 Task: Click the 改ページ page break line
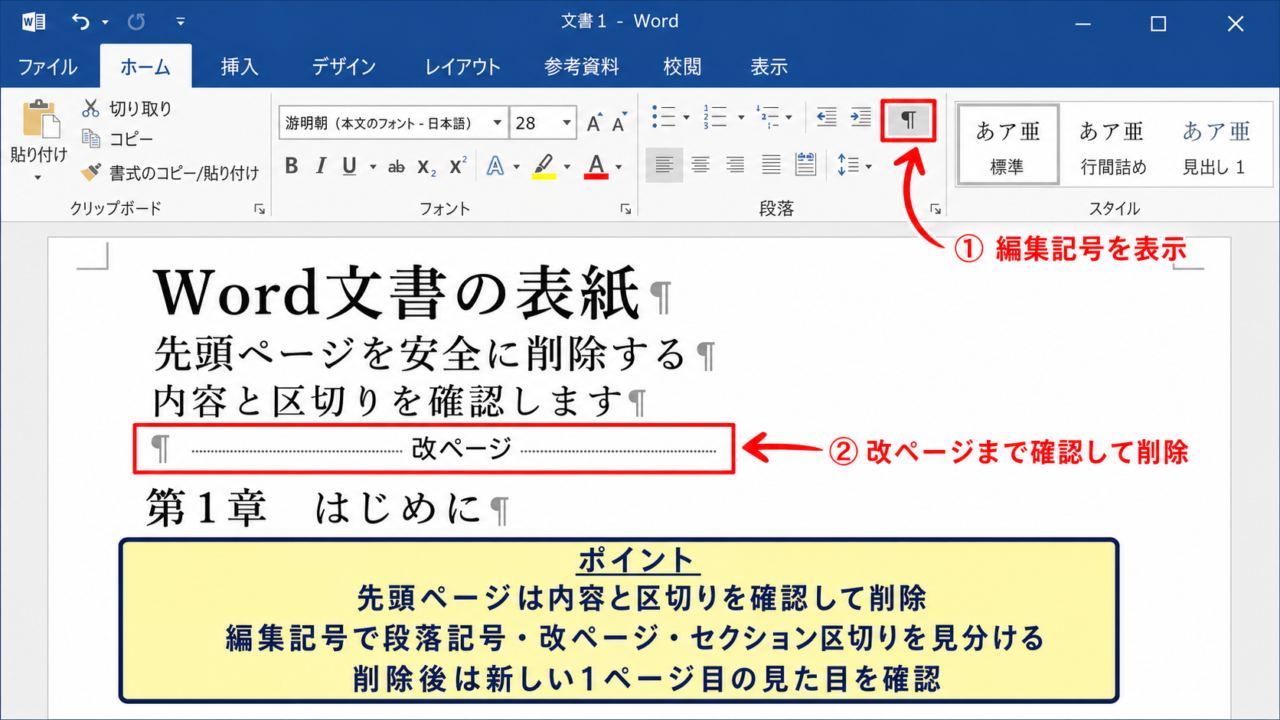coord(434,448)
